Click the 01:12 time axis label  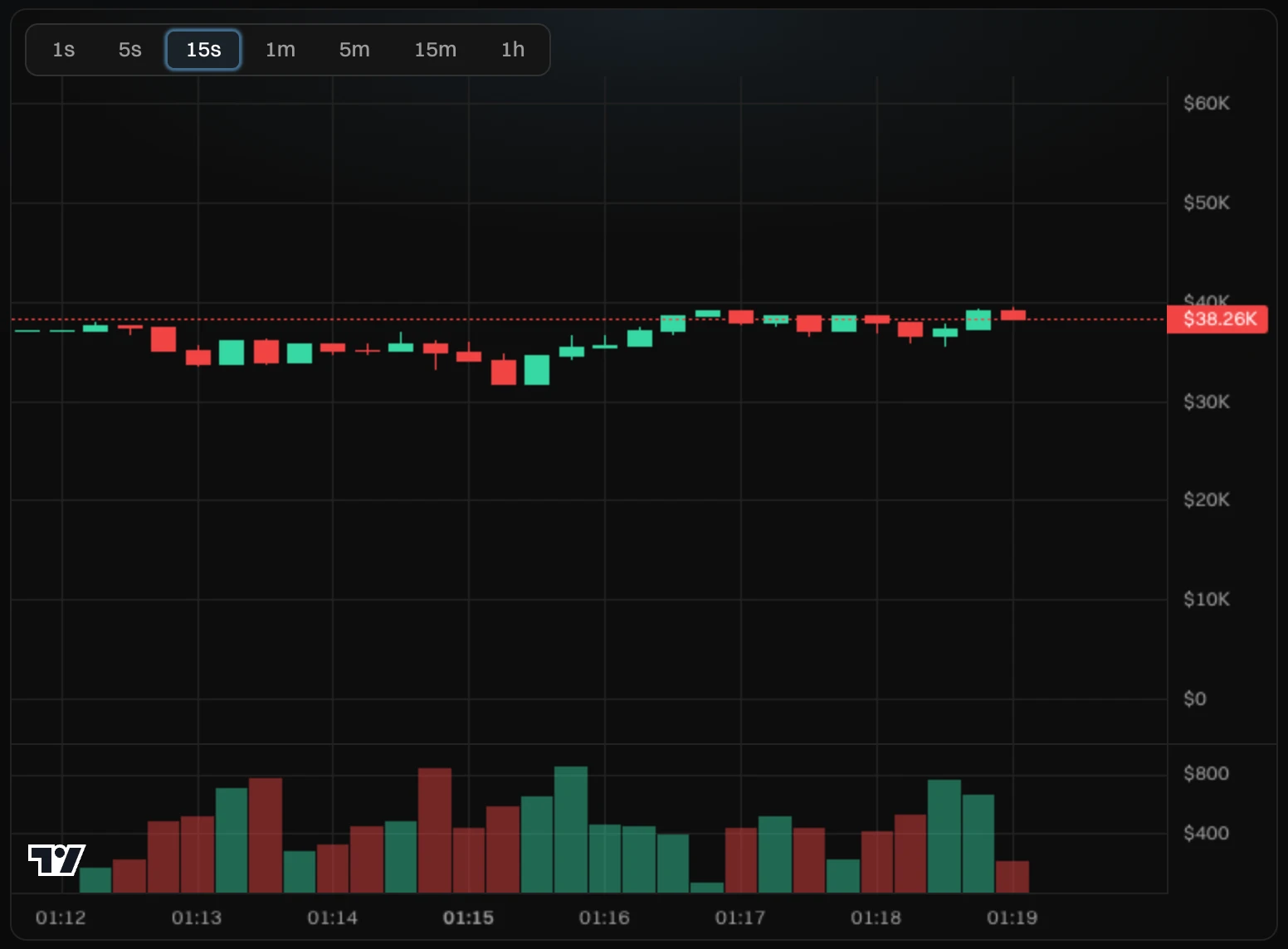61,918
